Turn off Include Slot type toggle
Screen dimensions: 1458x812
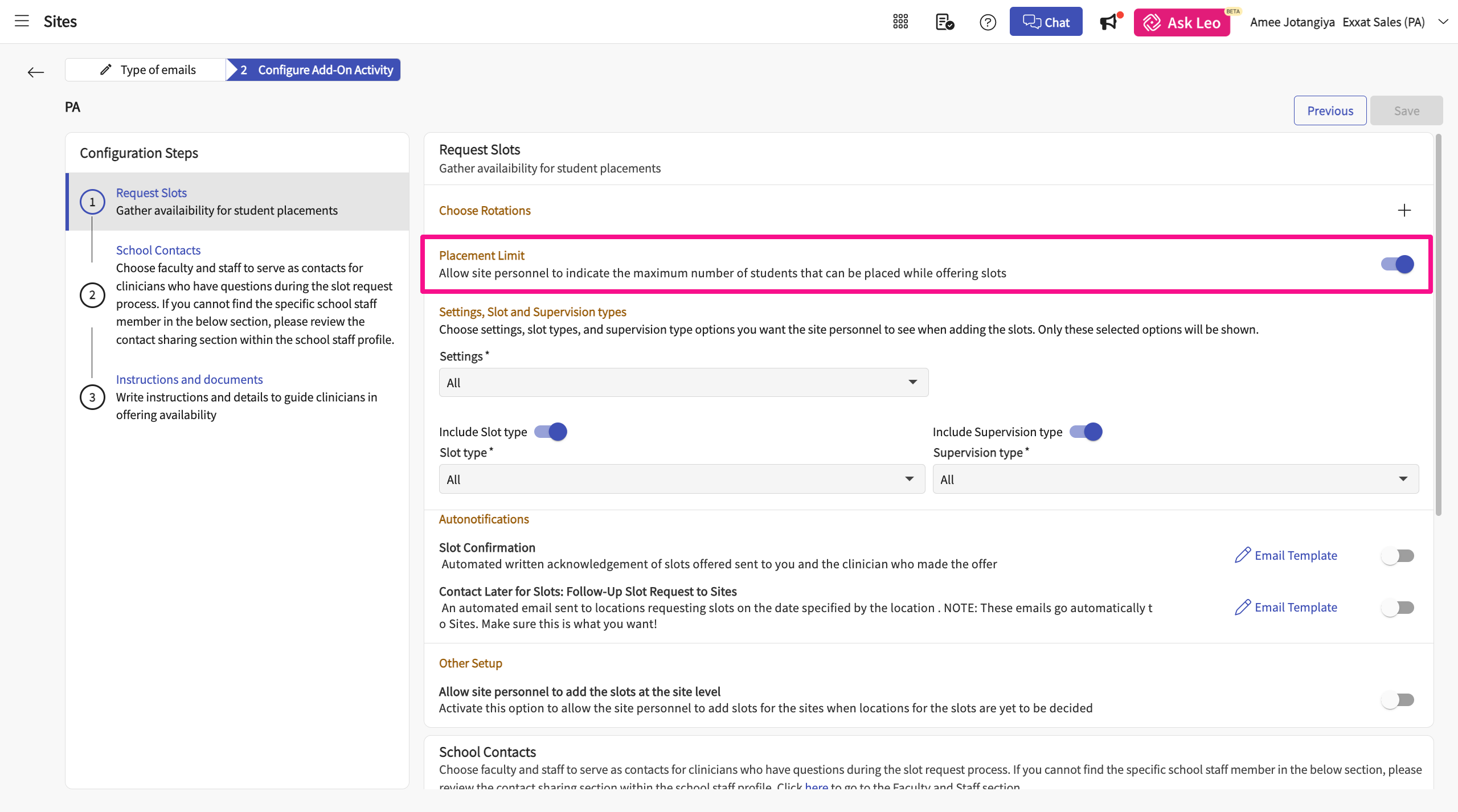[551, 432]
